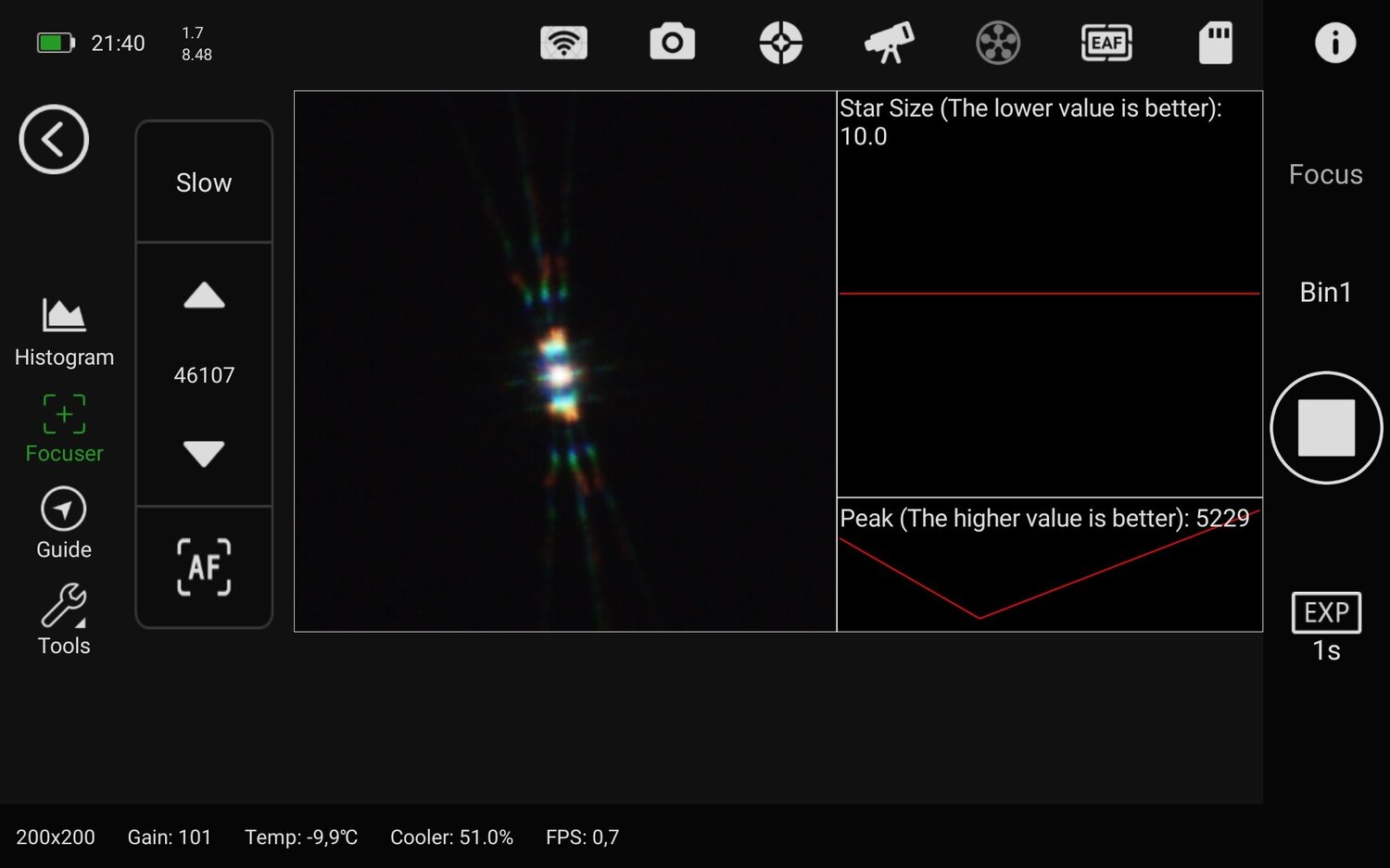Open the EAF focuser icon

pos(1106,42)
